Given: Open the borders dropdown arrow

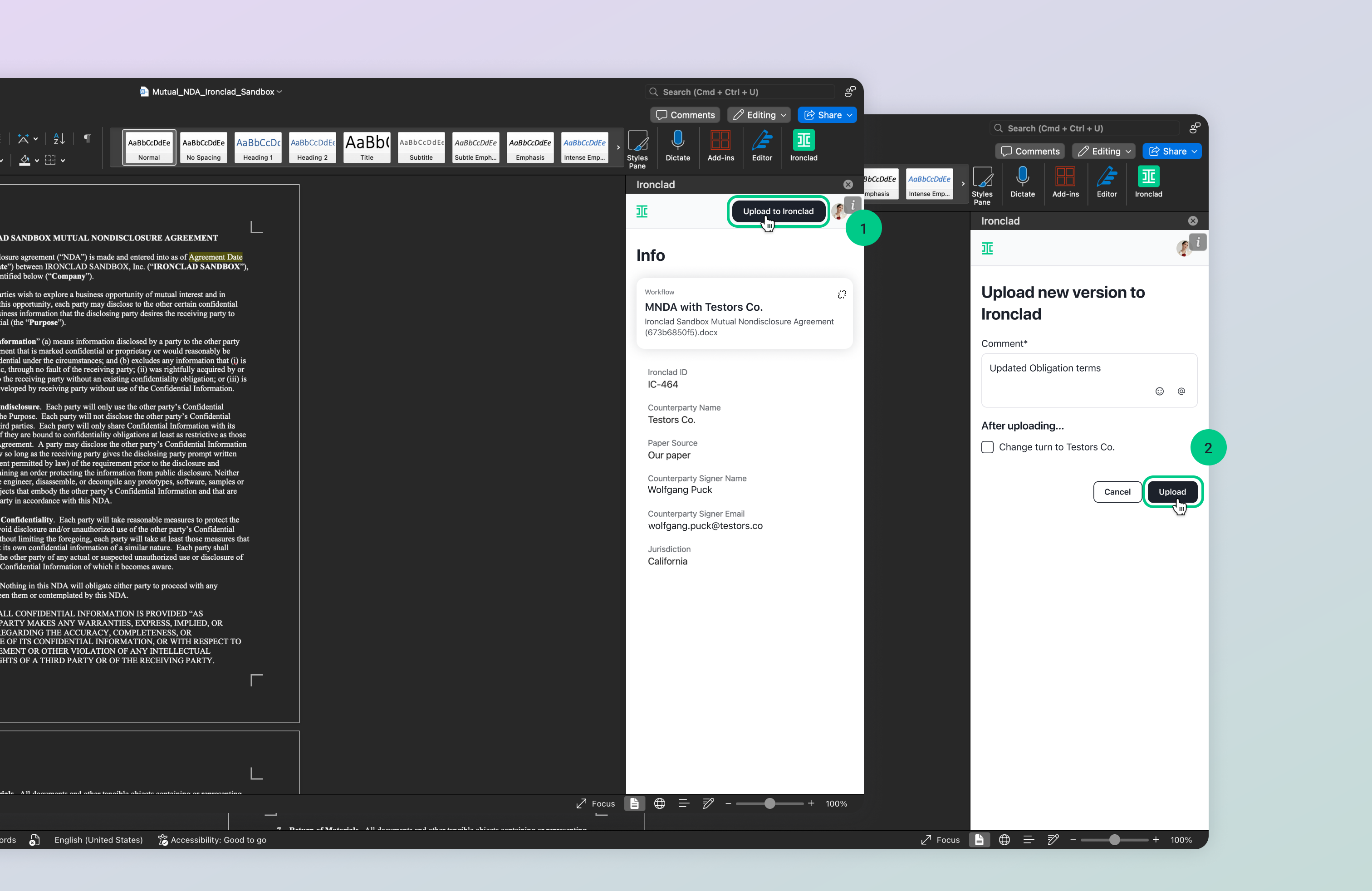Looking at the screenshot, I should pos(63,160).
